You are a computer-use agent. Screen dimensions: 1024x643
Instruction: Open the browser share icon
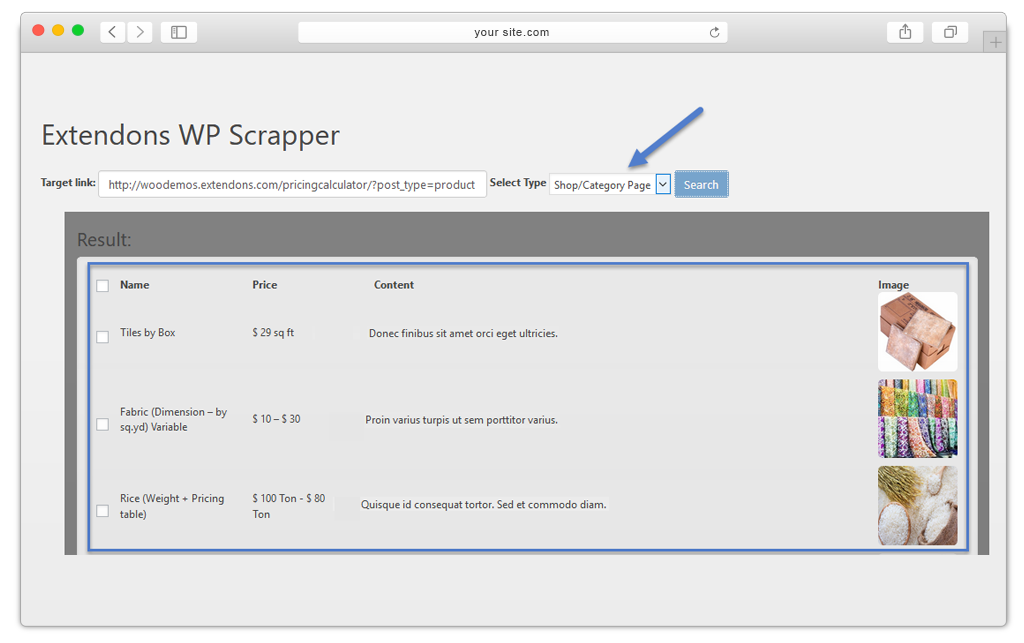coord(905,32)
